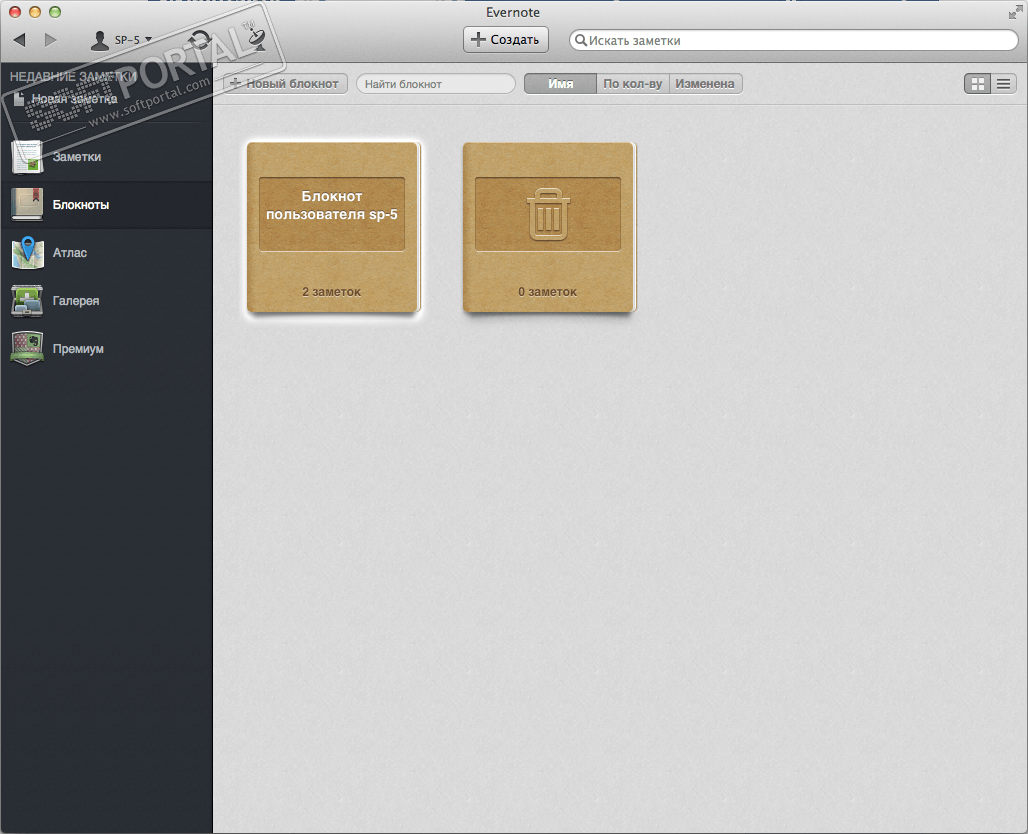This screenshot has height=834, width=1028.
Task: Click the trash can icon
Action: pyautogui.click(x=549, y=214)
